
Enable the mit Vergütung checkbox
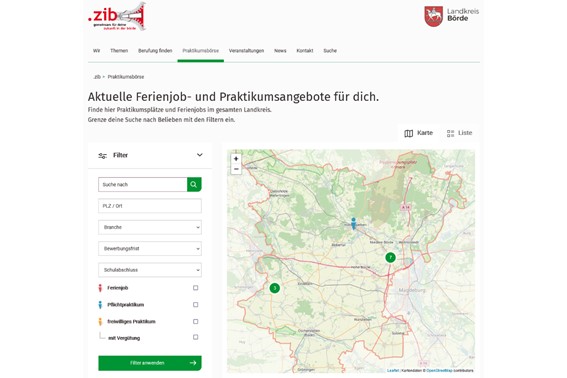tap(196, 337)
